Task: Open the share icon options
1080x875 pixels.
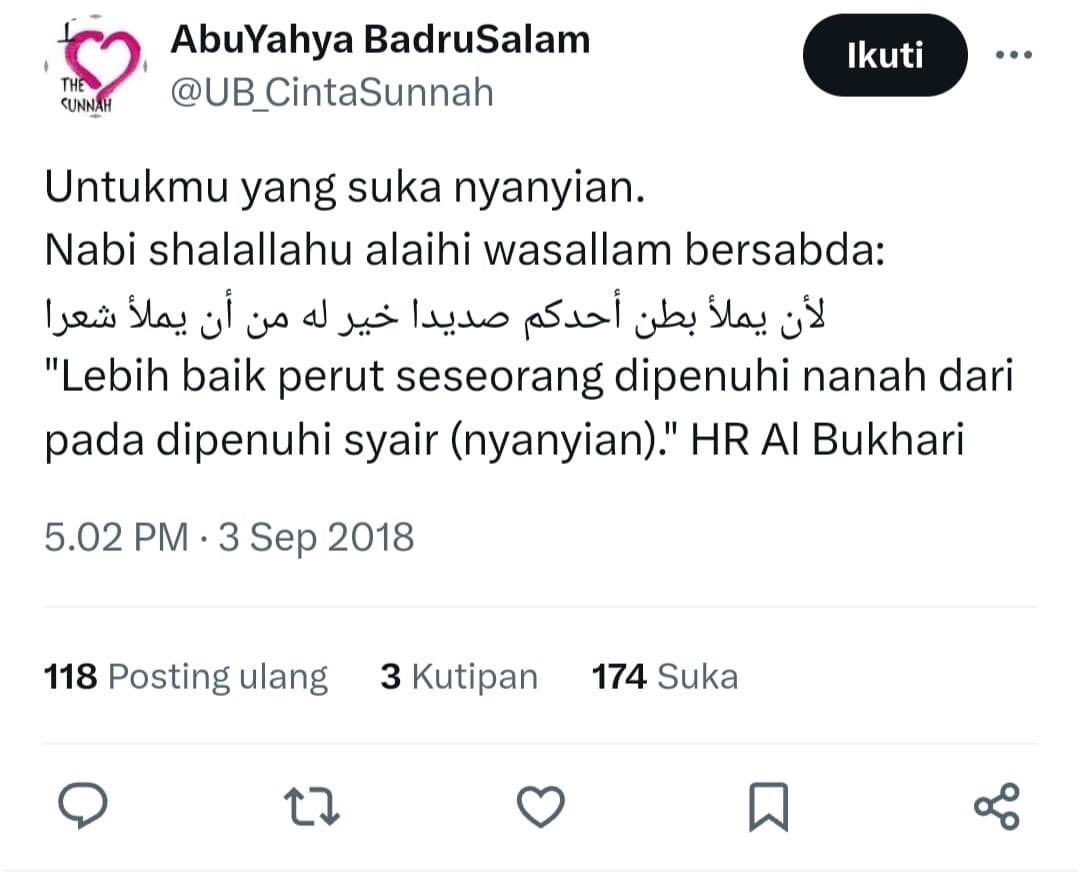Action: (997, 805)
